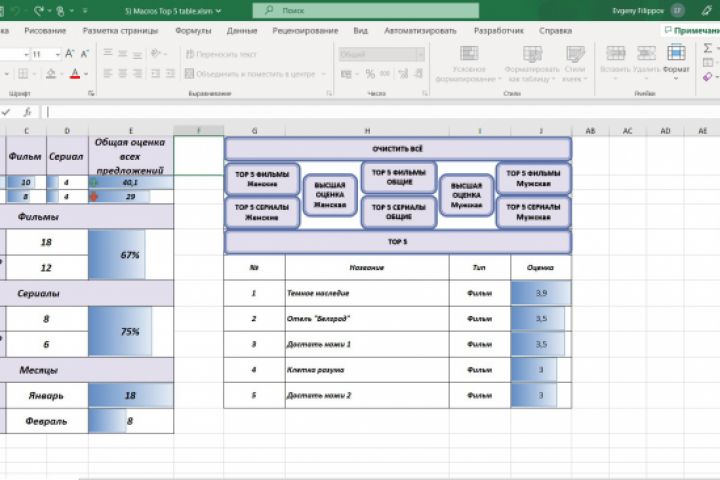The width and height of the screenshot is (720, 480).
Task: Open Форматировать как таблицу gallery
Action: pos(532,64)
